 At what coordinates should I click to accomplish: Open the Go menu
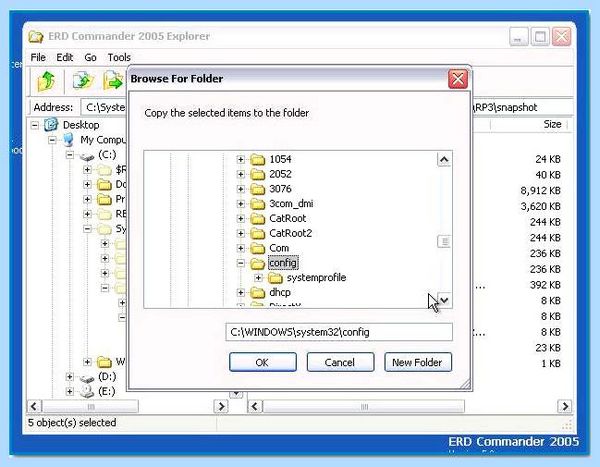click(90, 57)
